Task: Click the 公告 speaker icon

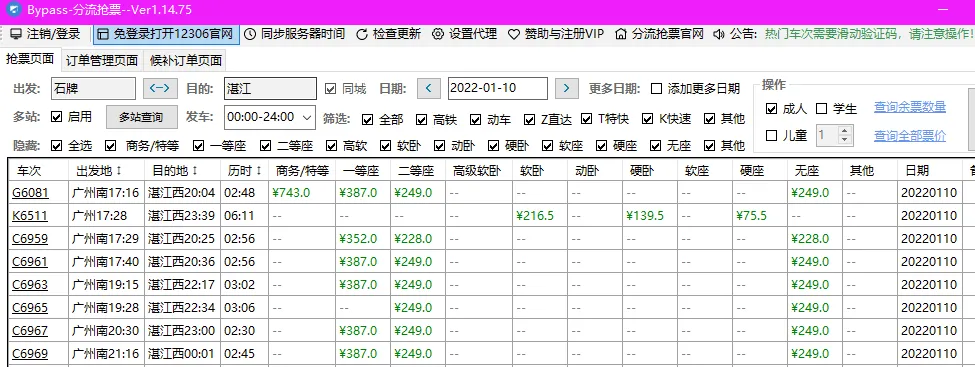Action: [719, 34]
